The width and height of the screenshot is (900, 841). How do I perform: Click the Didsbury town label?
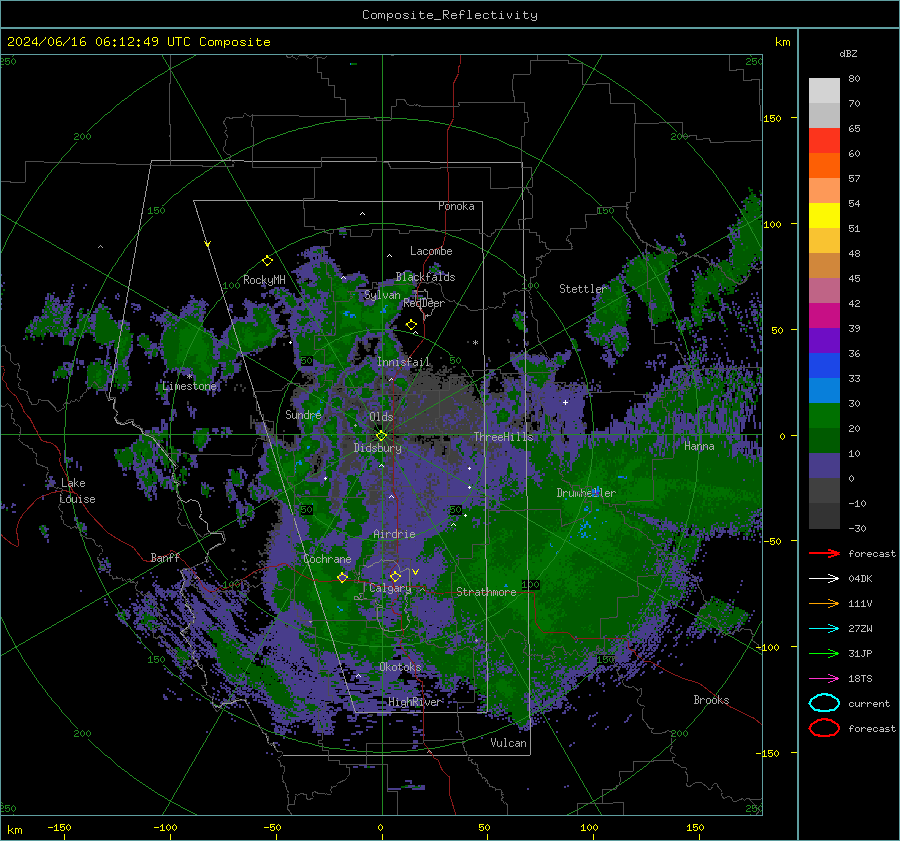pos(378,448)
